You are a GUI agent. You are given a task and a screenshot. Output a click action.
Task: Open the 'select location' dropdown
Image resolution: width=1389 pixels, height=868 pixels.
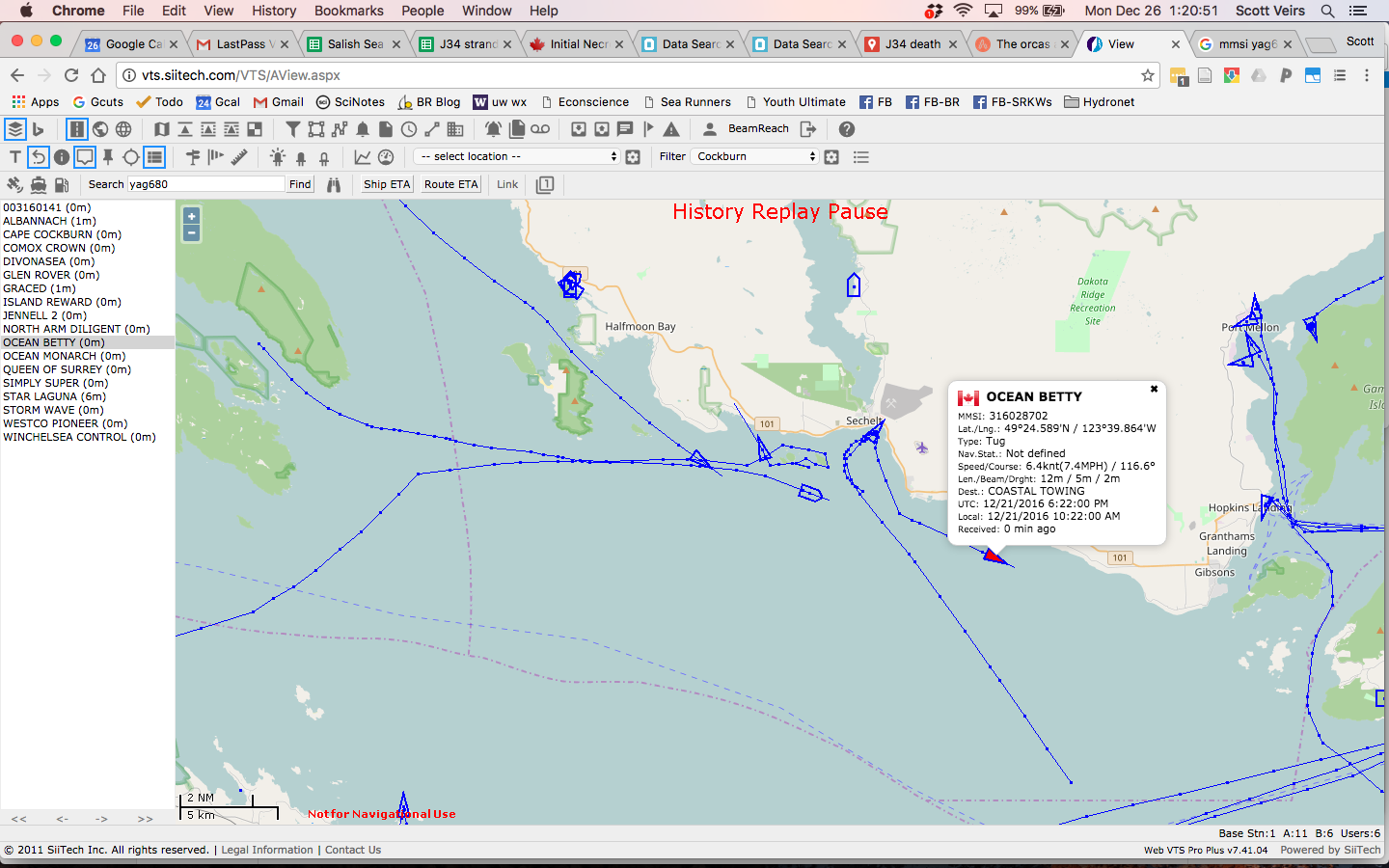(517, 156)
